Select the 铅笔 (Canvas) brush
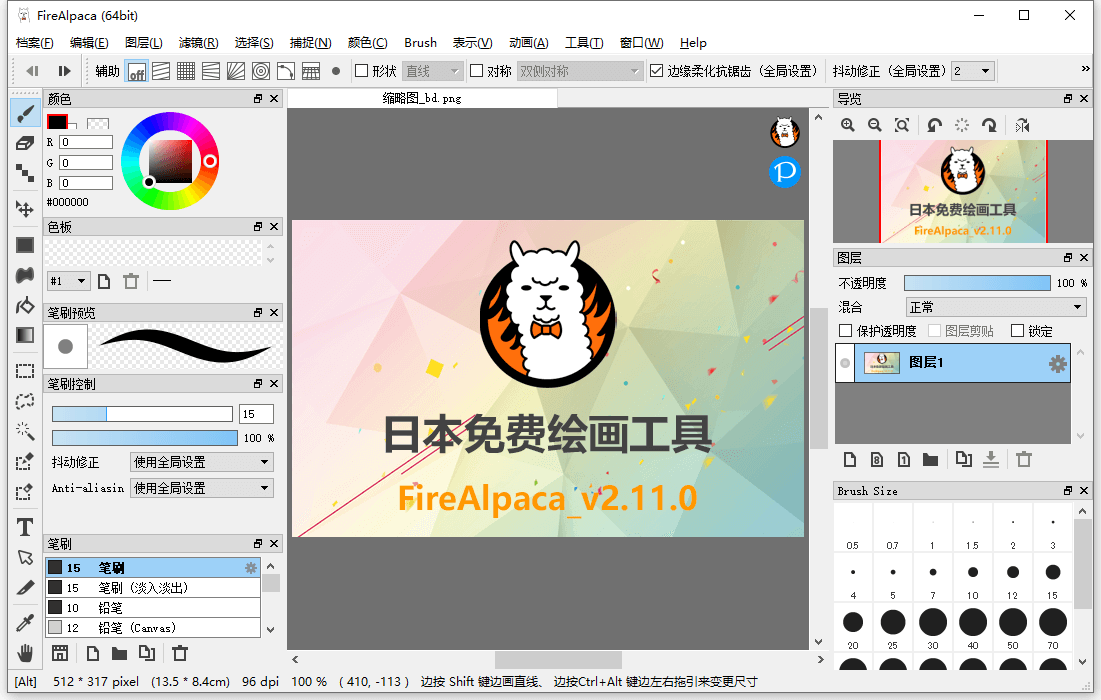1101x700 pixels. pos(153,628)
